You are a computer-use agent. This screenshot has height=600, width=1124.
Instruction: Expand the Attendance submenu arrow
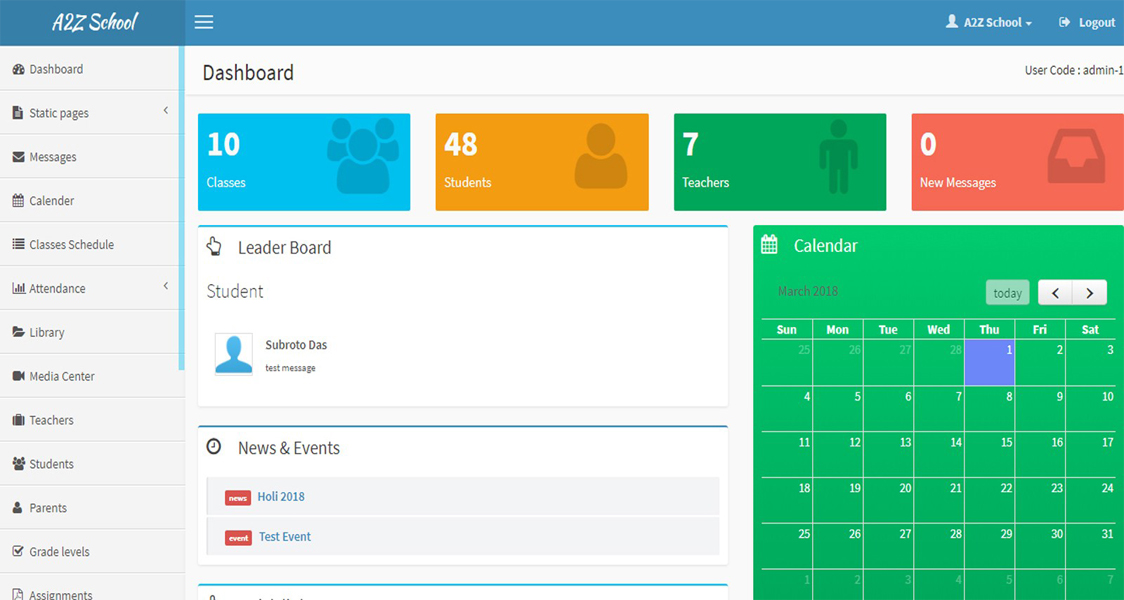click(166, 286)
